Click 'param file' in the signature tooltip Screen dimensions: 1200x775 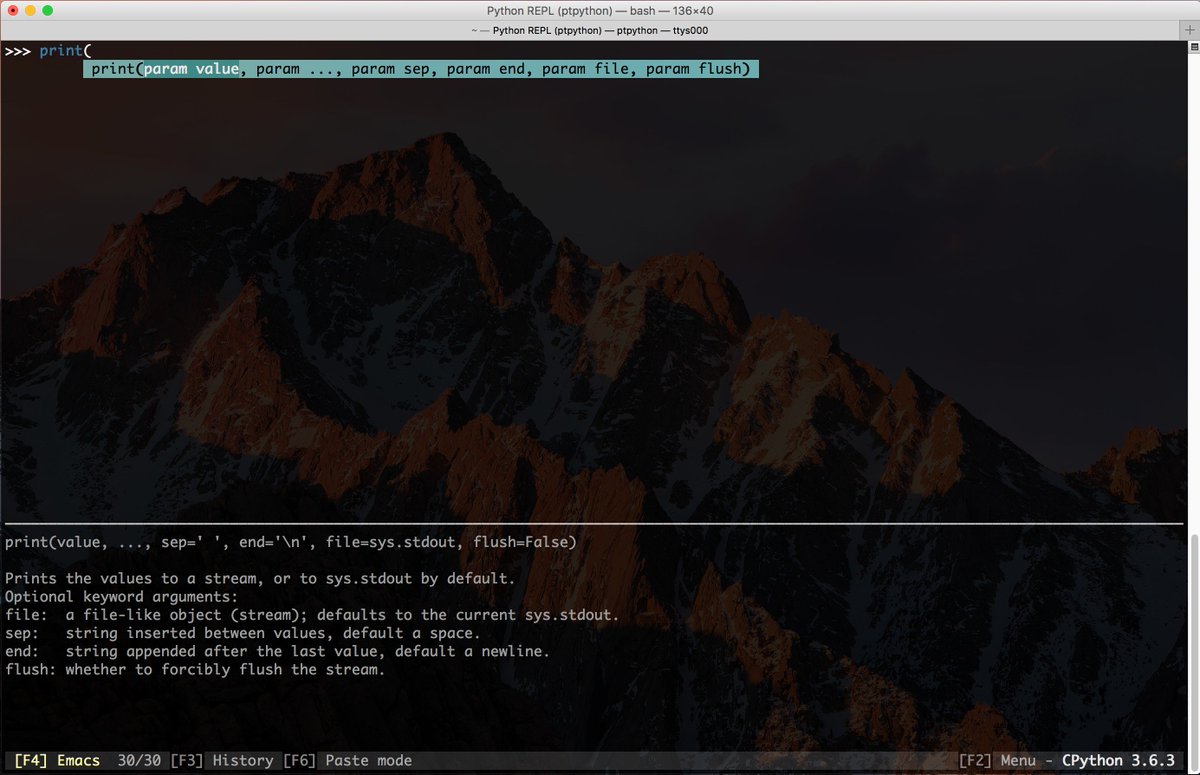click(x=586, y=69)
